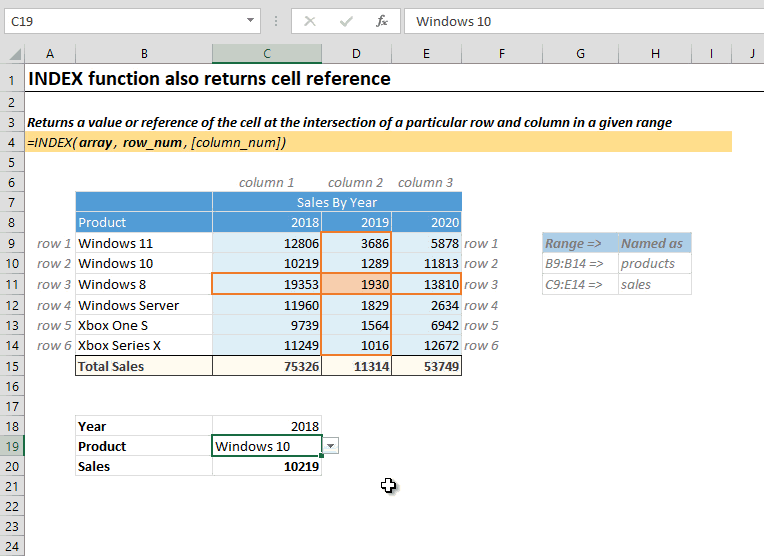The height and width of the screenshot is (556, 764).
Task: Select the Windows 10 cell in the products list
Action: (x=144, y=263)
